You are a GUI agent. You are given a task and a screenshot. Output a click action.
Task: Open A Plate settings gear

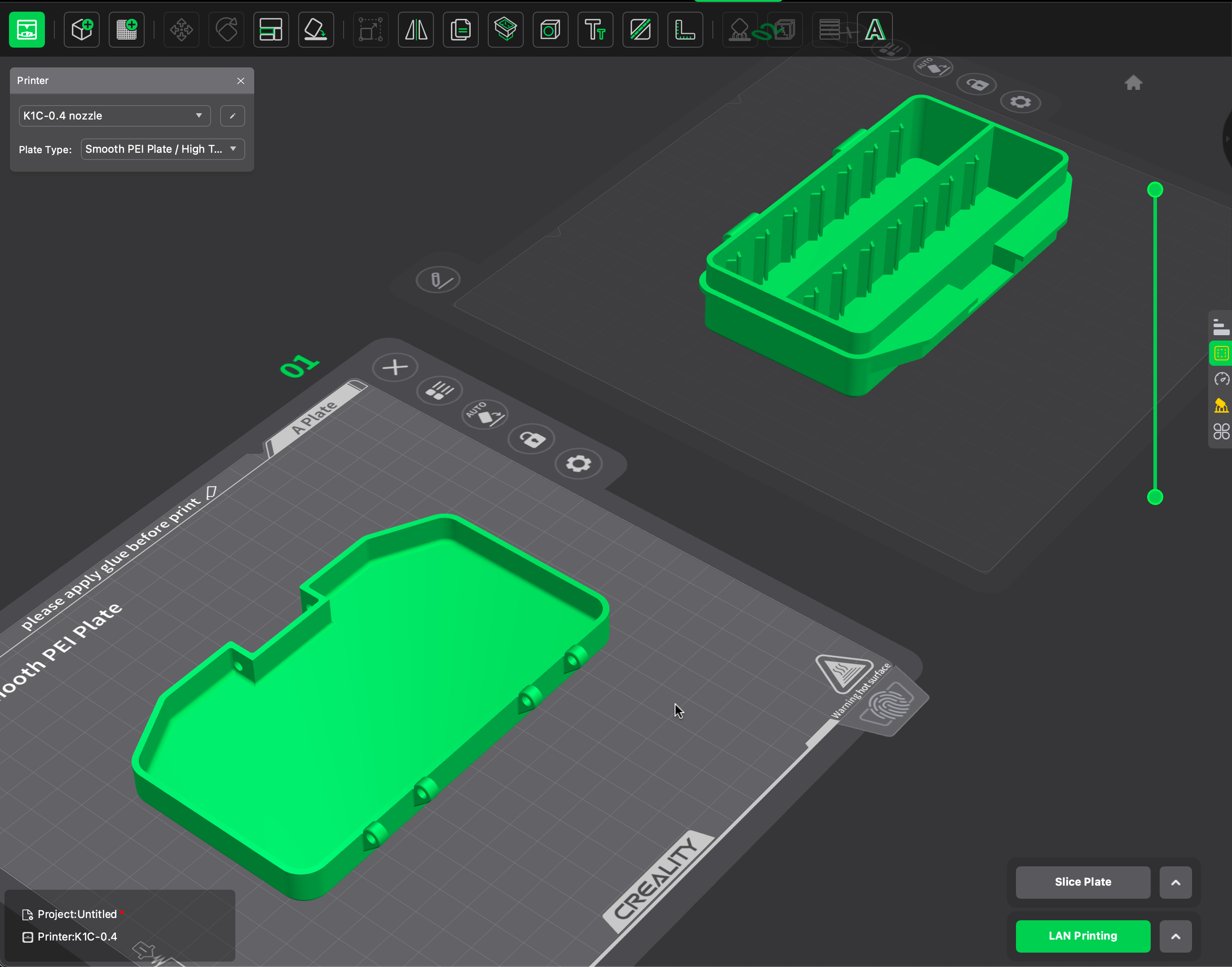578,464
